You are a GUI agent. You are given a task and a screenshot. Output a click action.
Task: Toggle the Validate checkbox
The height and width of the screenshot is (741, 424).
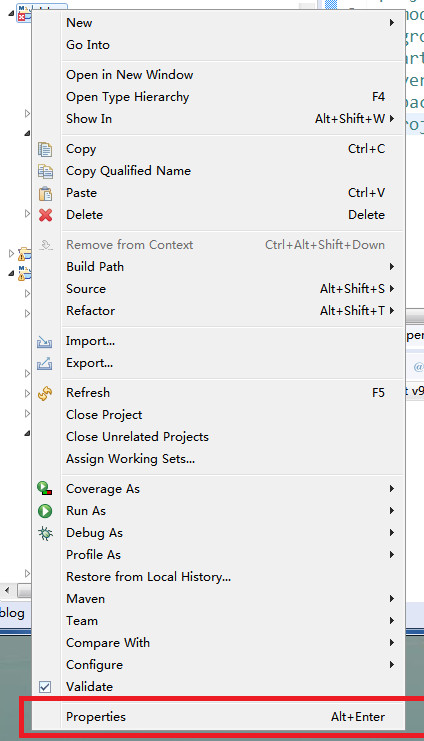click(45, 687)
